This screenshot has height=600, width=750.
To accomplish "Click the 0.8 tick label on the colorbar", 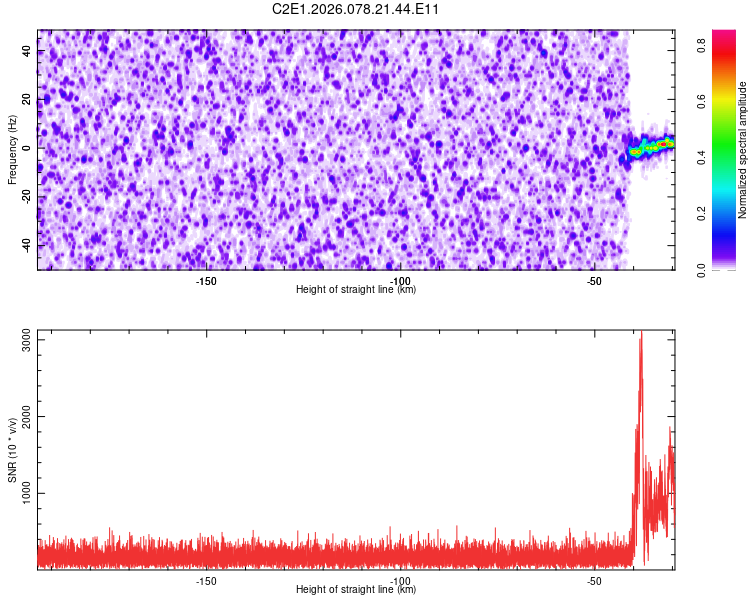I will click(x=704, y=45).
